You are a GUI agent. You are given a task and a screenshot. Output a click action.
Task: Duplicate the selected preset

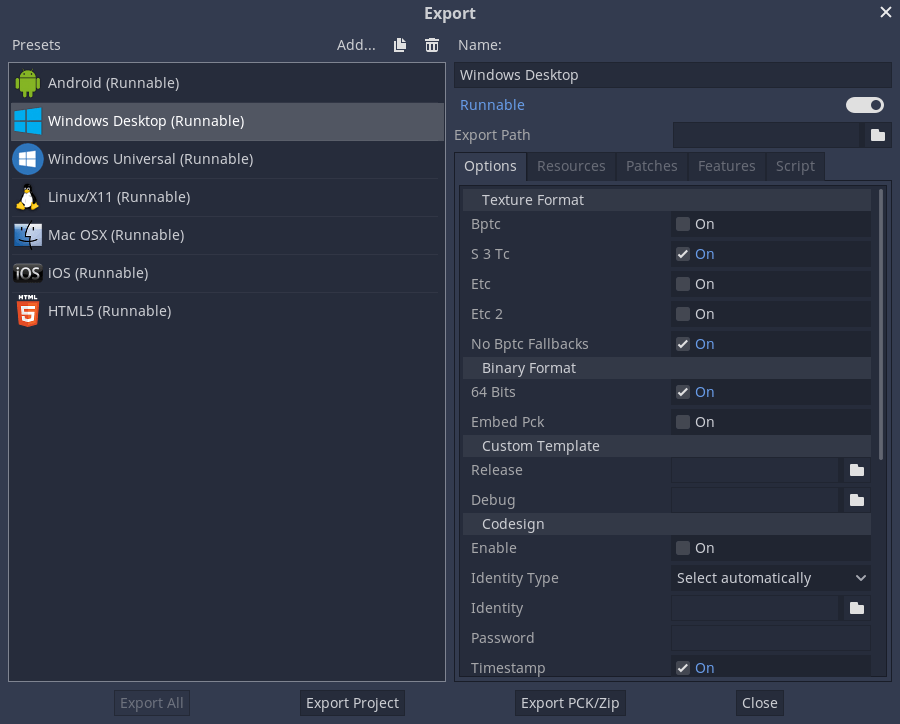[400, 45]
